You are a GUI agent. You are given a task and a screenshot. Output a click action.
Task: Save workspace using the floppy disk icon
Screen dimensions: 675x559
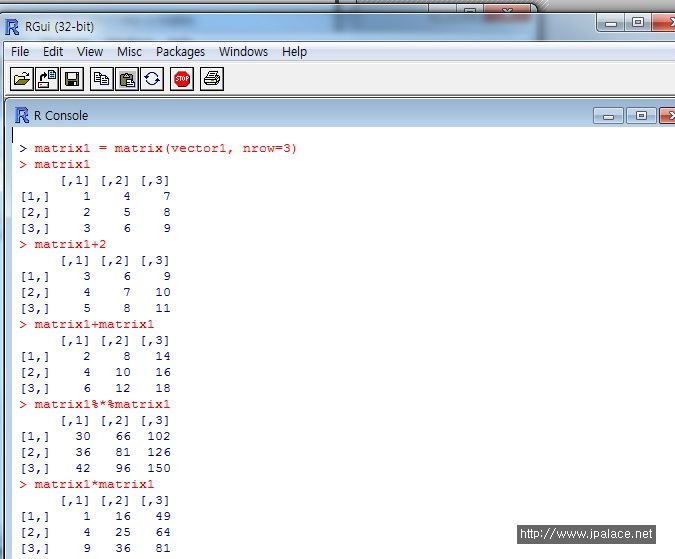tap(72, 79)
